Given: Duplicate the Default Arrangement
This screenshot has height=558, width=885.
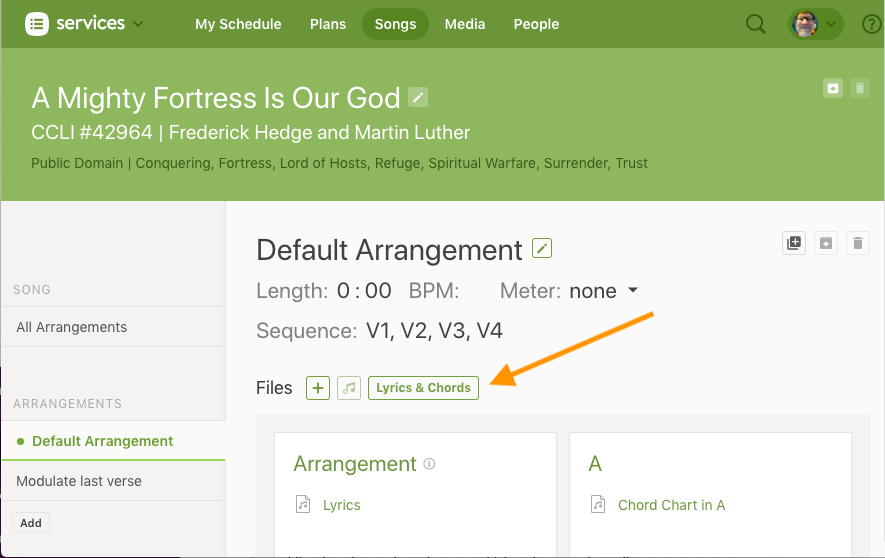Looking at the screenshot, I should (x=794, y=242).
